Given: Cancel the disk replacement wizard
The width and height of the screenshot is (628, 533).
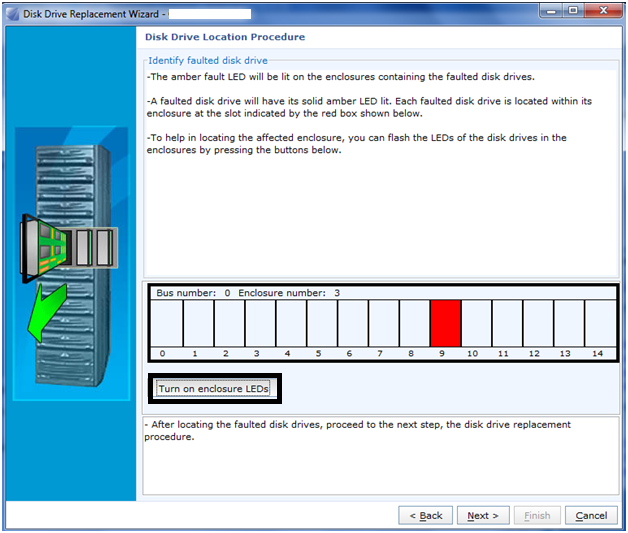Looking at the screenshot, I should 591,515.
